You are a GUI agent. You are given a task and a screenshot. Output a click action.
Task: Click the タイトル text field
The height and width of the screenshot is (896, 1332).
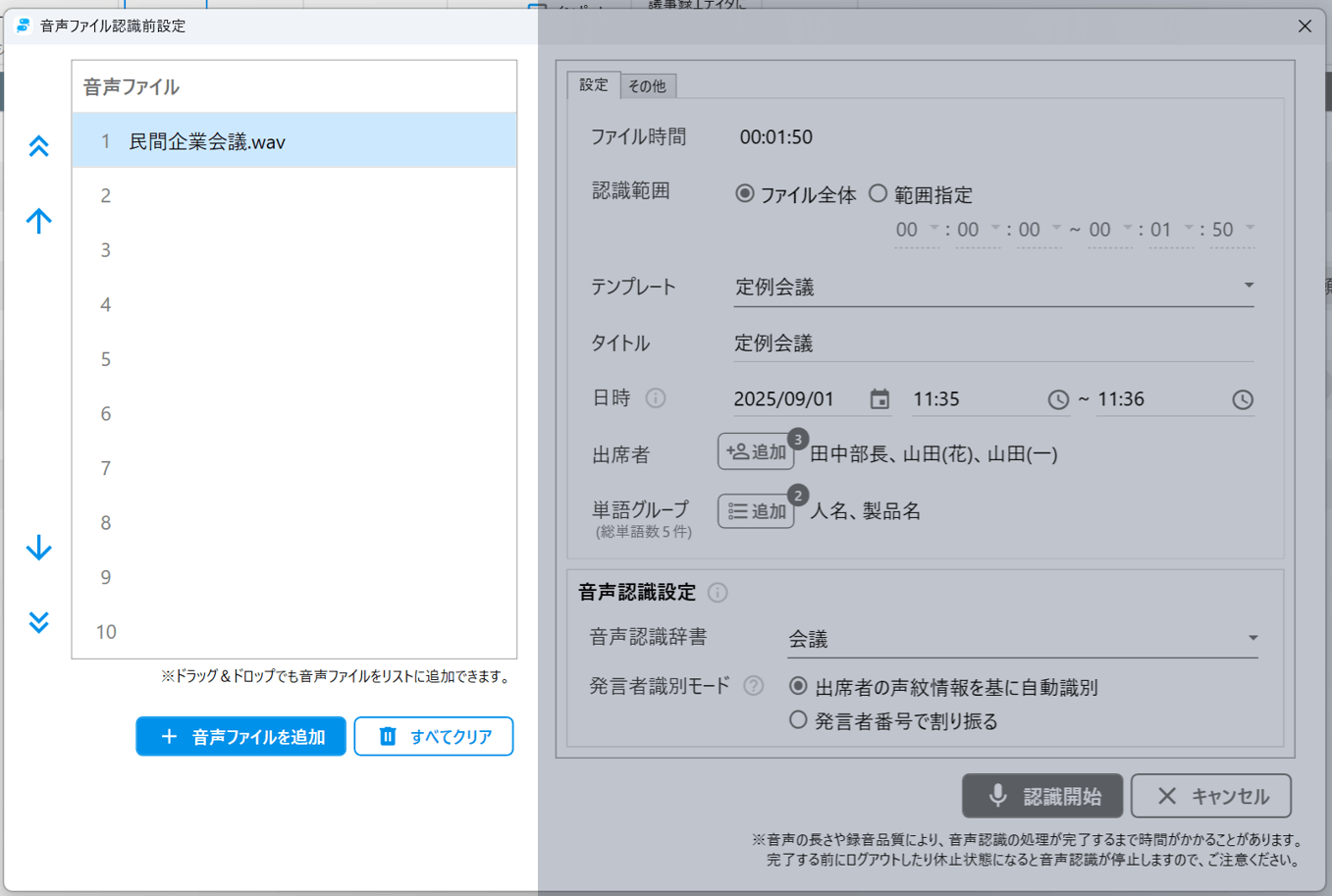coord(992,343)
